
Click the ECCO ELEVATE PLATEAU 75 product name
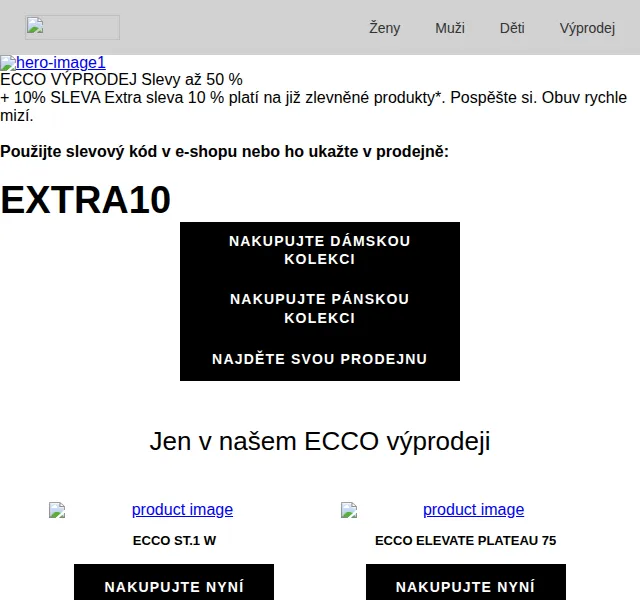point(466,540)
